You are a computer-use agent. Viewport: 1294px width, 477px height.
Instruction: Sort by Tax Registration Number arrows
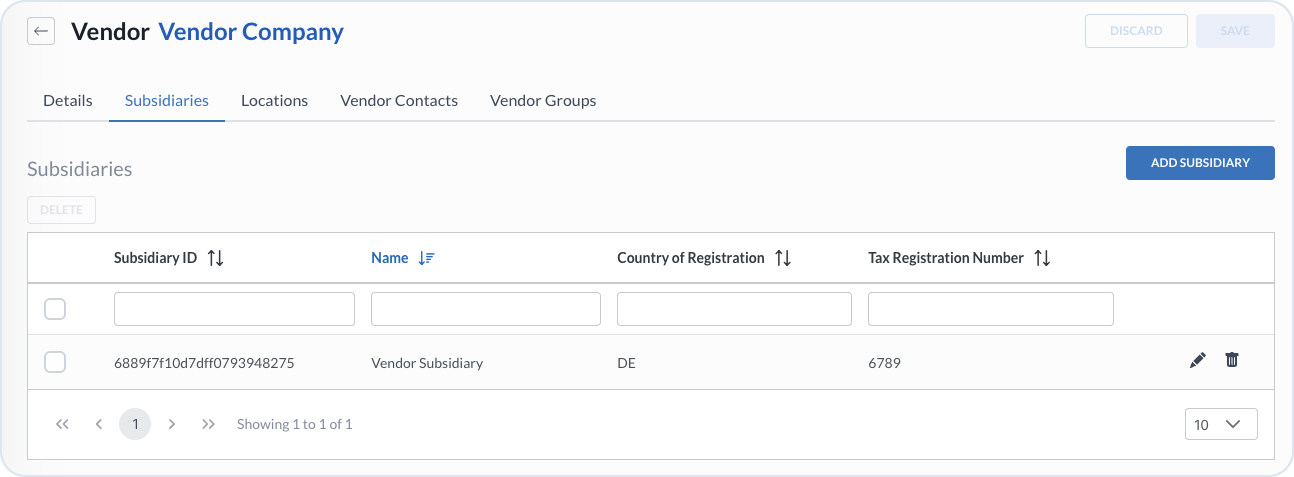click(x=1042, y=258)
